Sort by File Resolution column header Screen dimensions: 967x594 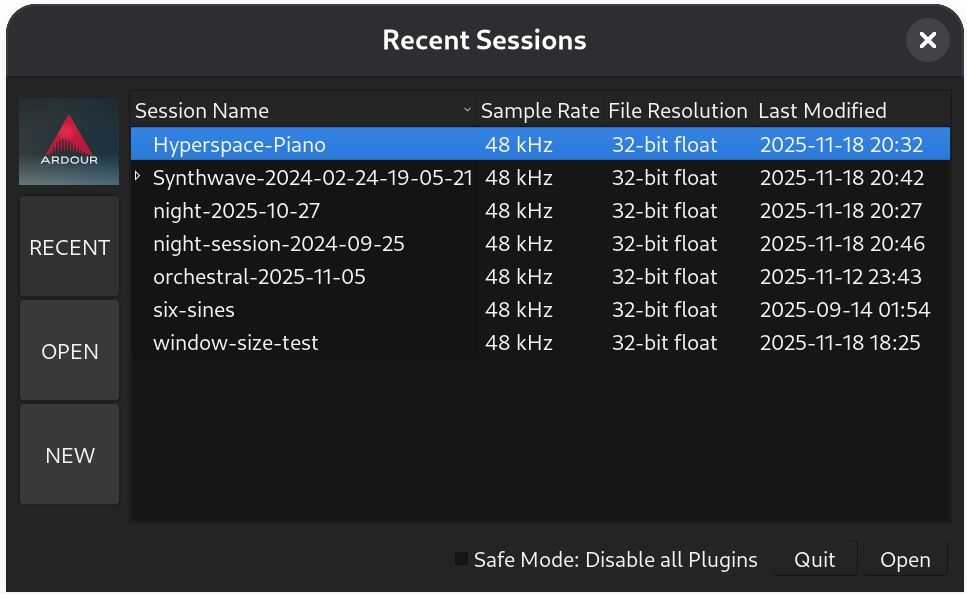tap(678, 110)
